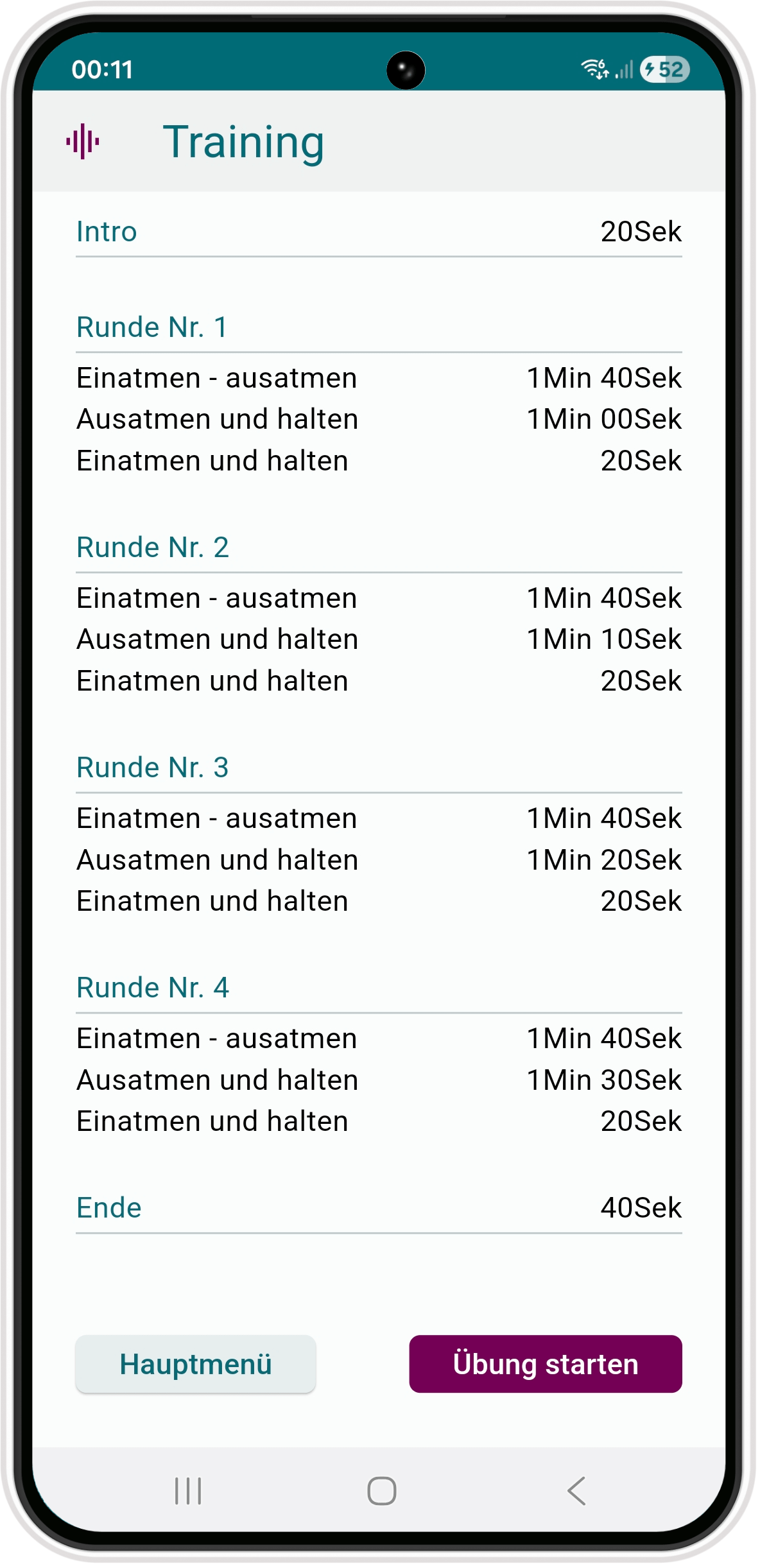
Task: Tap the status bar clock 00:11
Action: click(x=102, y=69)
